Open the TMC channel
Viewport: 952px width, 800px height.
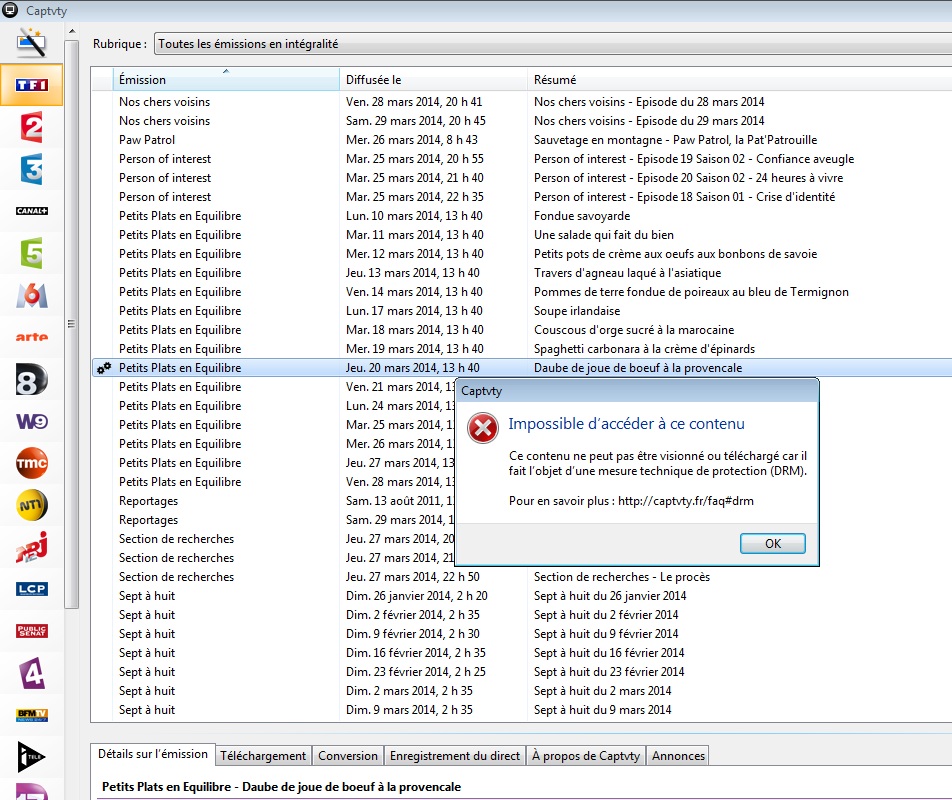coord(32,463)
